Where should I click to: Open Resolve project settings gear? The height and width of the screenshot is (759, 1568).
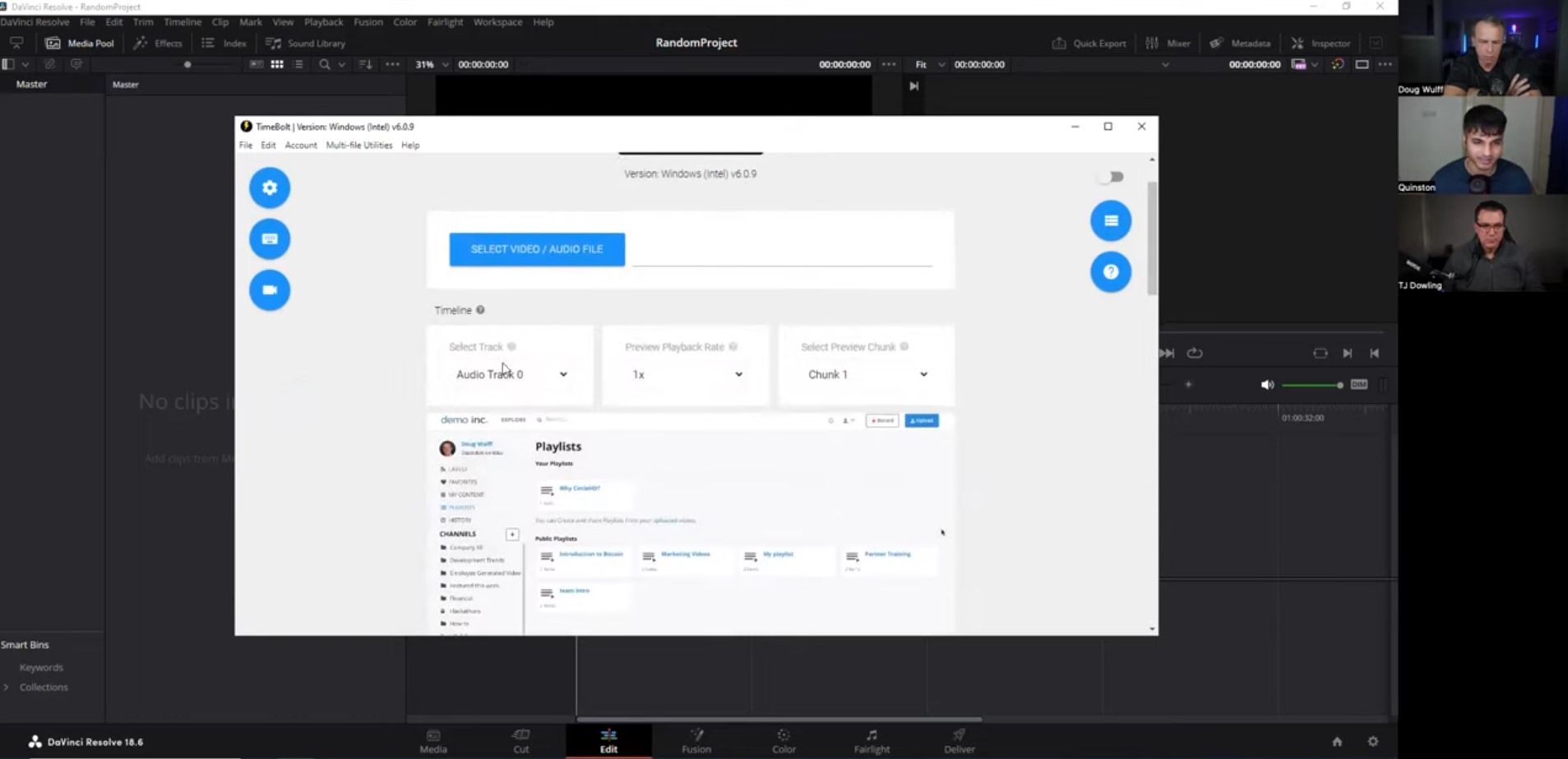1373,742
